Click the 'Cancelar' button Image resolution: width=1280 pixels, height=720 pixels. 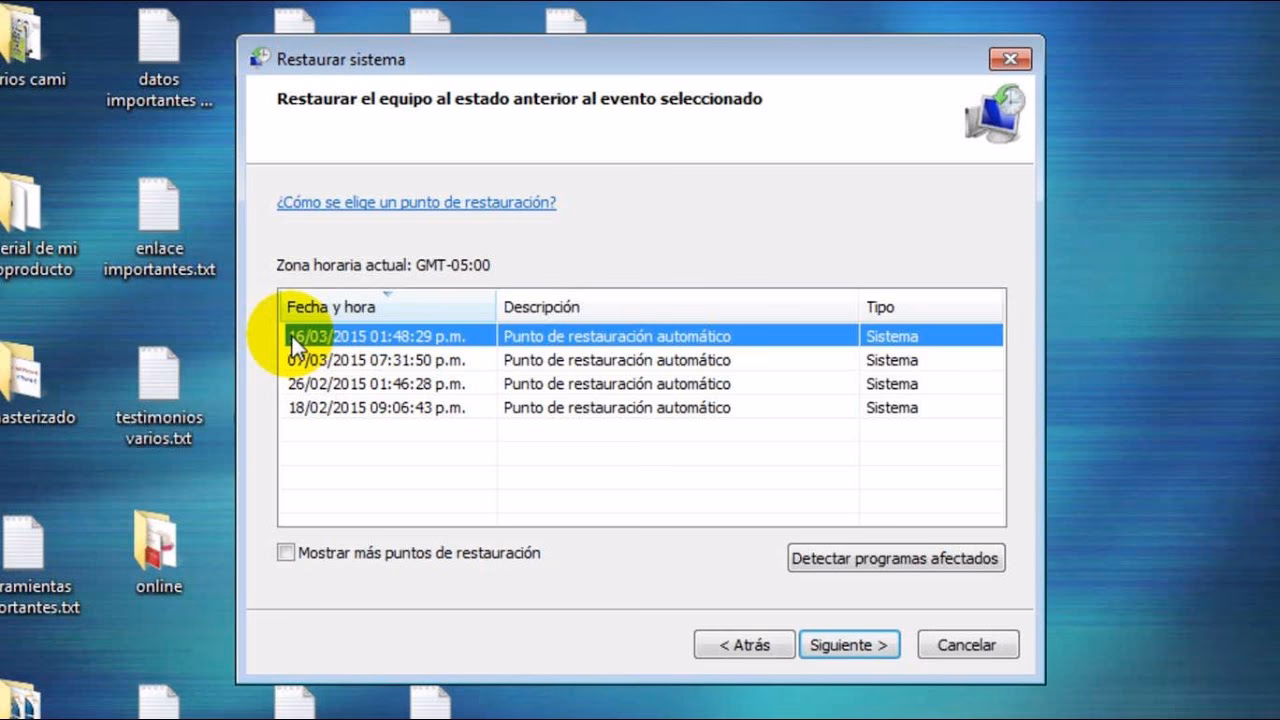[967, 644]
